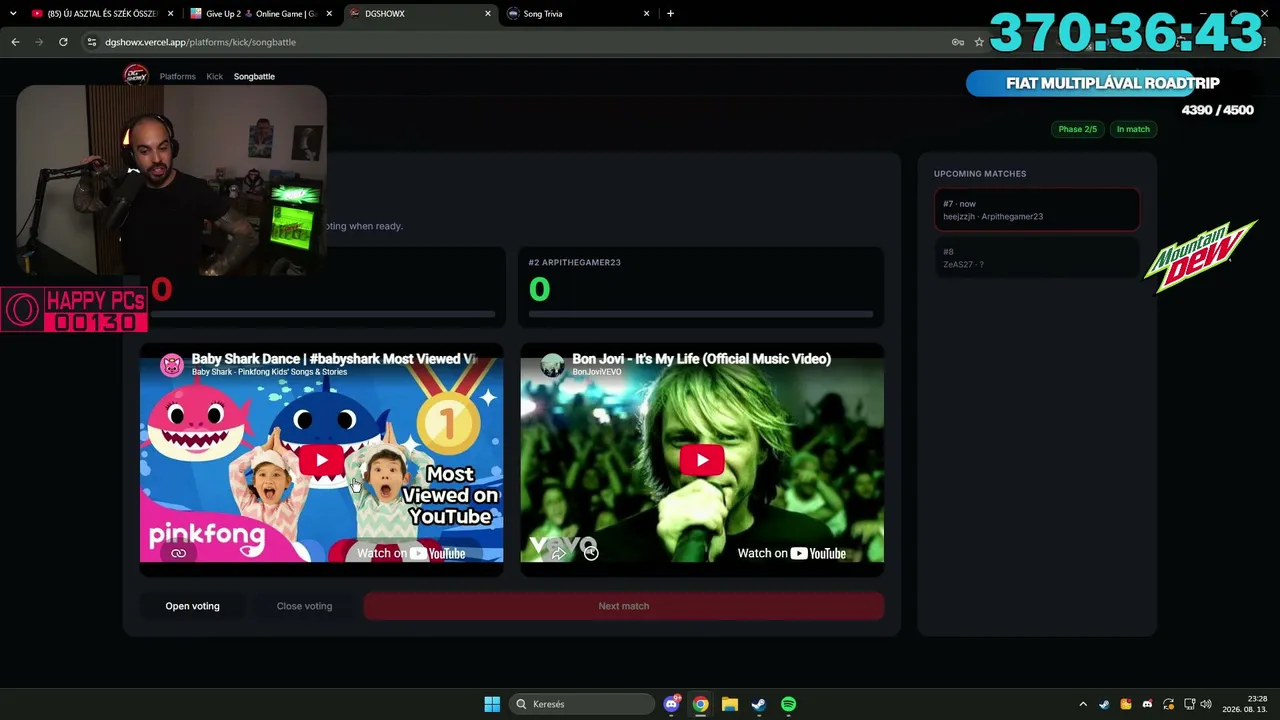The width and height of the screenshot is (1280, 720).
Task: Bookmark this page with the star icon
Action: (x=979, y=42)
